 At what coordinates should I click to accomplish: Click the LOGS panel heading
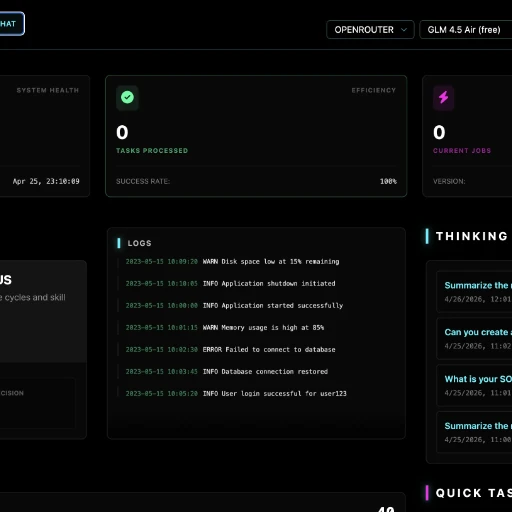pos(139,243)
